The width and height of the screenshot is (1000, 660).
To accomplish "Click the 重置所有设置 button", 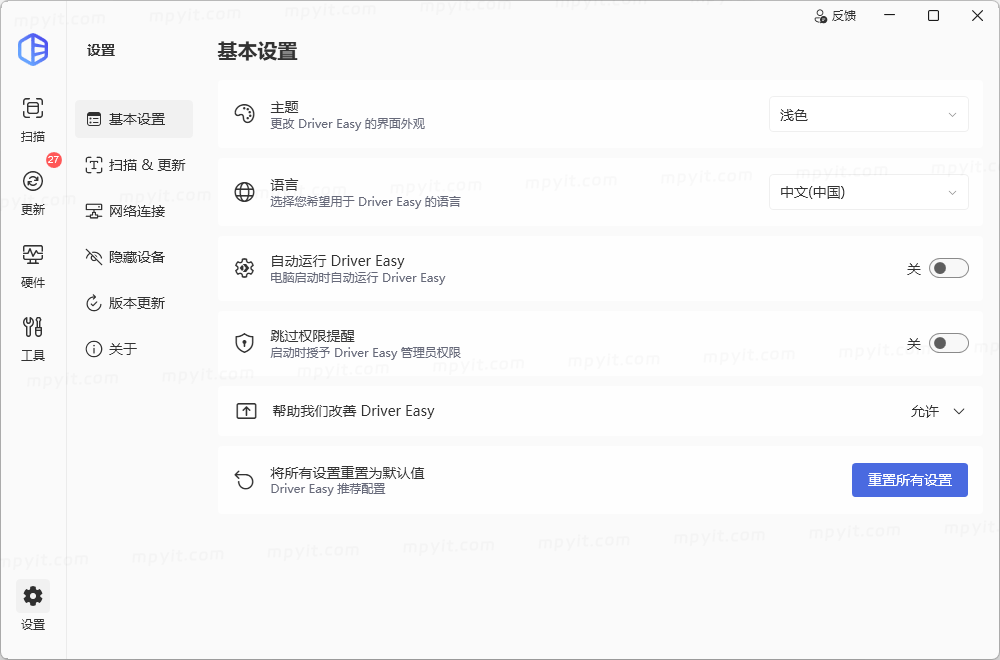I will coord(909,480).
